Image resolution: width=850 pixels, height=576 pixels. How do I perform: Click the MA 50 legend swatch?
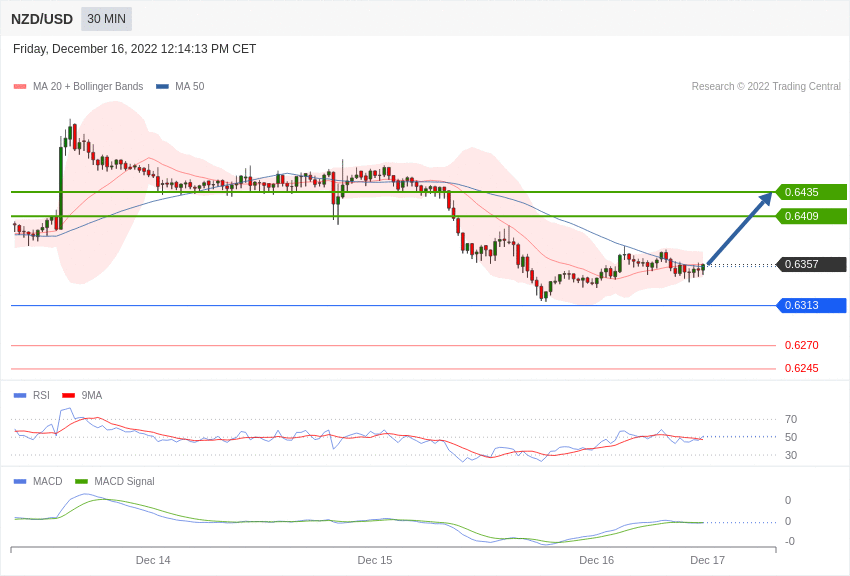(x=162, y=86)
